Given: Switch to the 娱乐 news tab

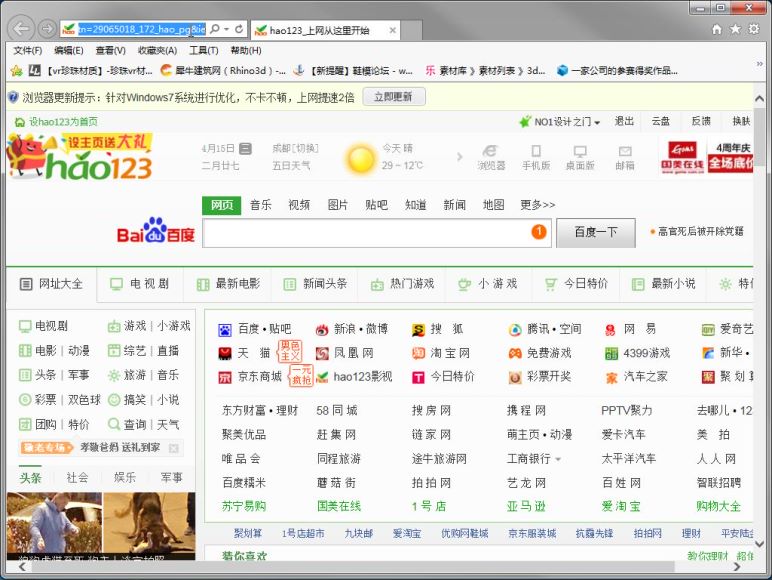Looking at the screenshot, I should click(124, 477).
